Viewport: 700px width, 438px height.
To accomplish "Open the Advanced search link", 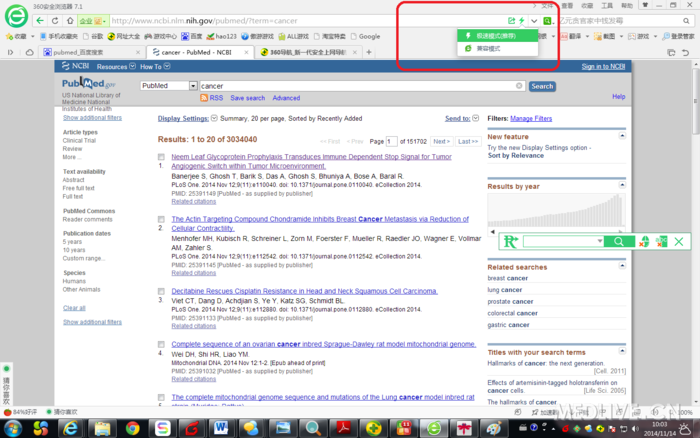I will [286, 98].
